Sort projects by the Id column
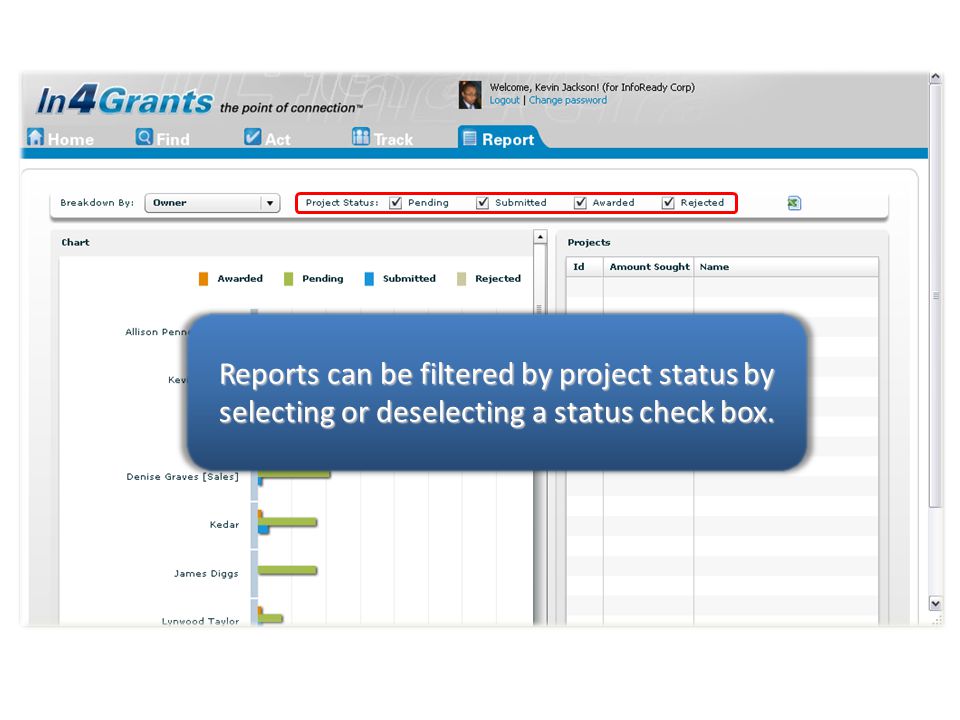This screenshot has width=960, height=720. click(x=585, y=267)
